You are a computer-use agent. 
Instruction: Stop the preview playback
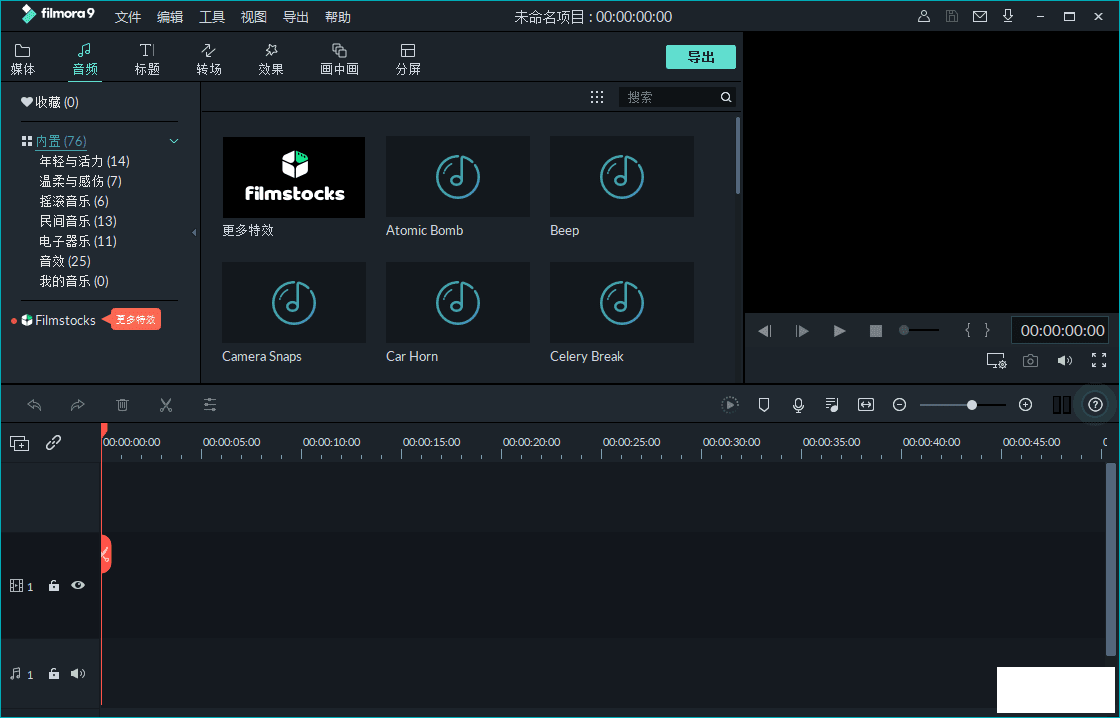click(x=876, y=331)
